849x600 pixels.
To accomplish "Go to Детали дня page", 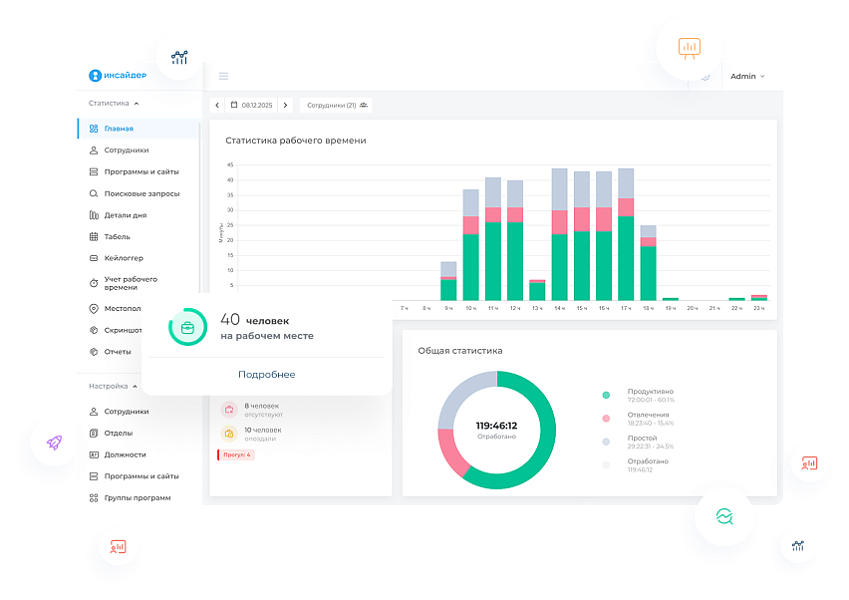I will point(125,215).
